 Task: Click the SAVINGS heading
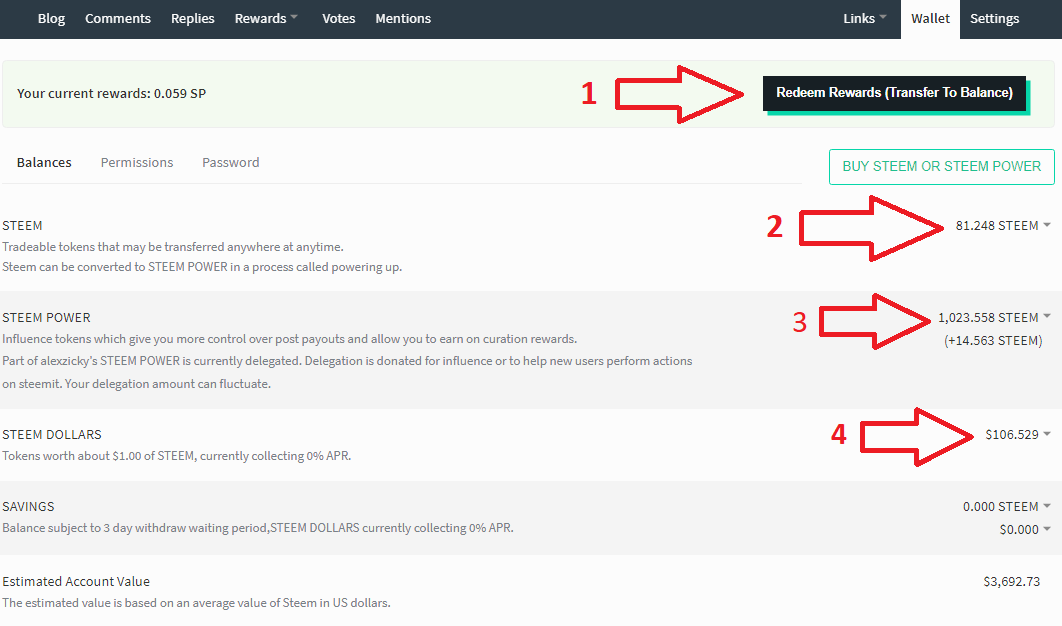[28, 507]
